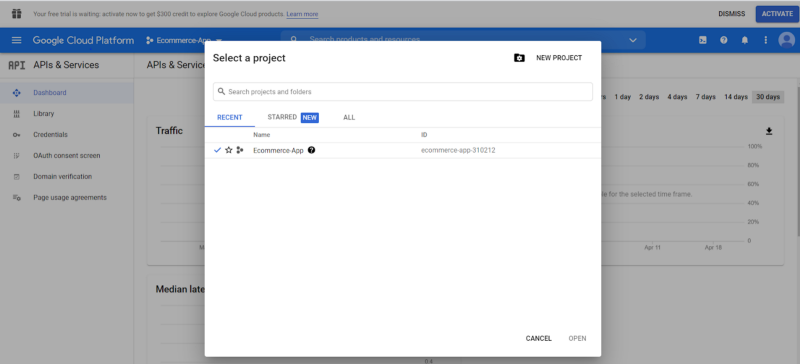Download the Traffic chart data
The height and width of the screenshot is (364, 800).
coord(769,131)
